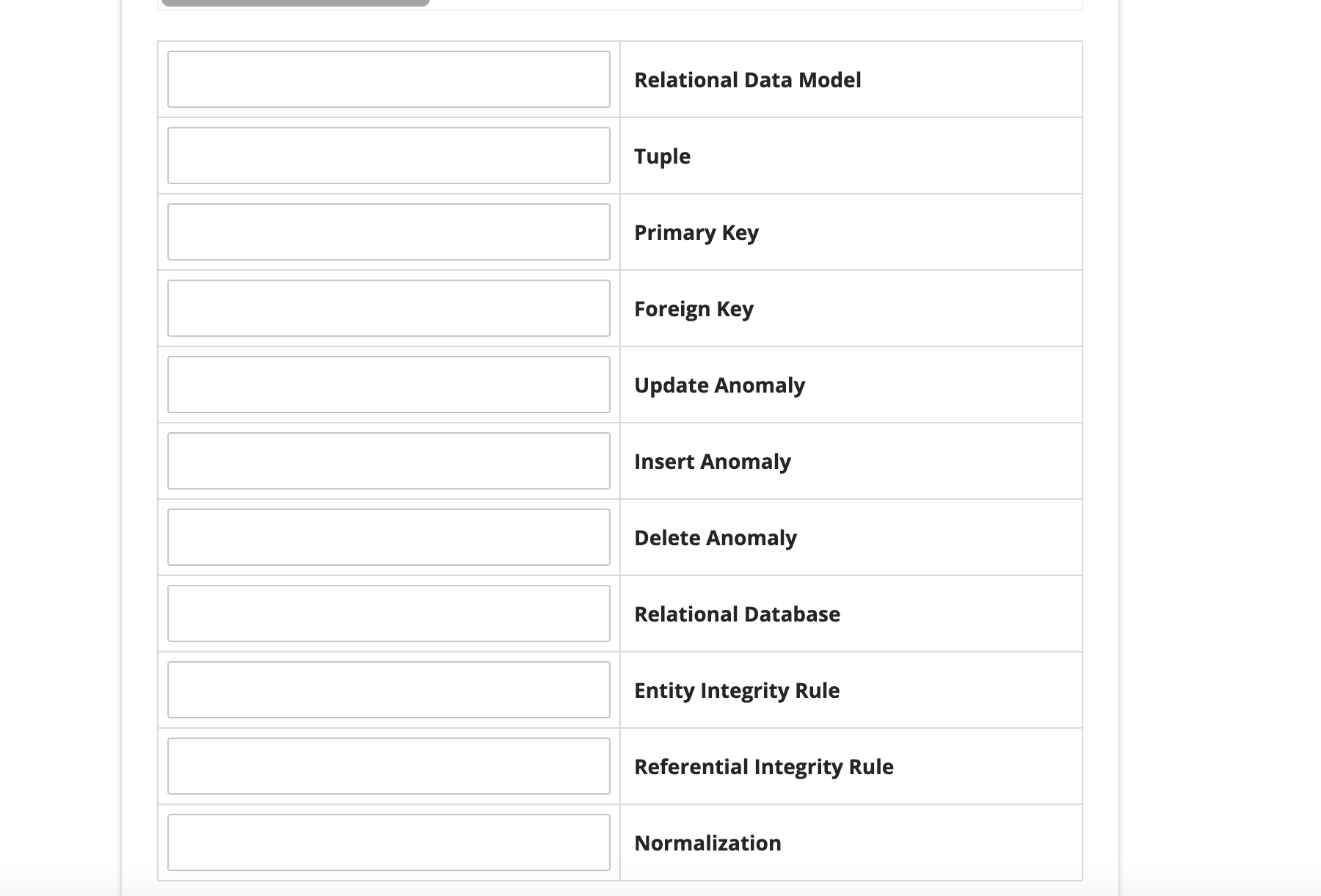Viewport: 1321px width, 896px height.
Task: Click the text field for Primary Key
Action: pyautogui.click(x=389, y=233)
